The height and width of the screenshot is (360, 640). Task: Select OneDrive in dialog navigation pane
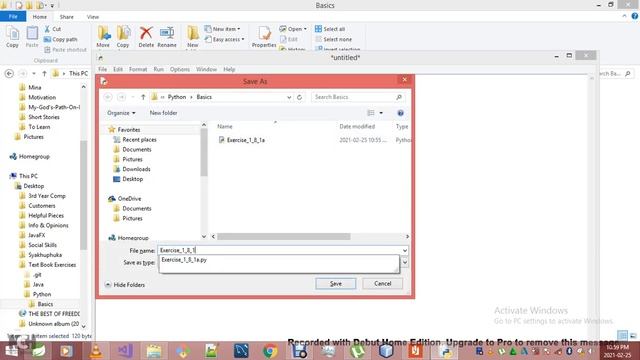(129, 199)
